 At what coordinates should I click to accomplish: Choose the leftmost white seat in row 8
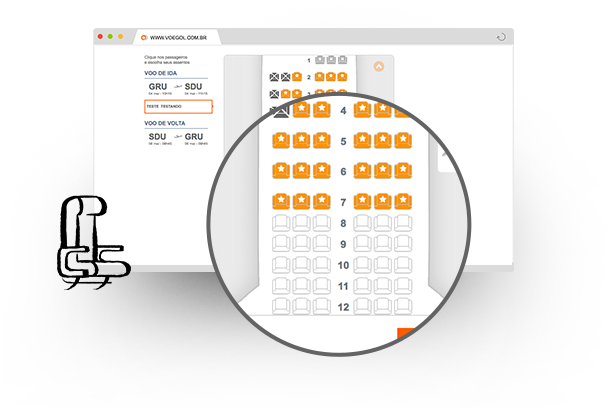tap(281, 223)
